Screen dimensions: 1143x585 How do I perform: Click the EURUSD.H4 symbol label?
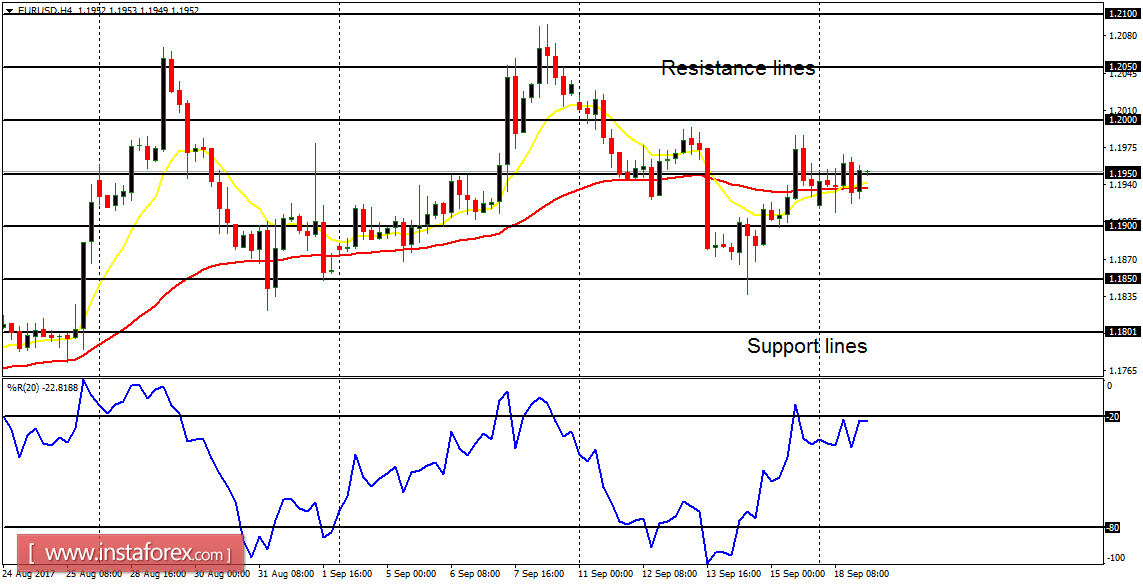40,9
